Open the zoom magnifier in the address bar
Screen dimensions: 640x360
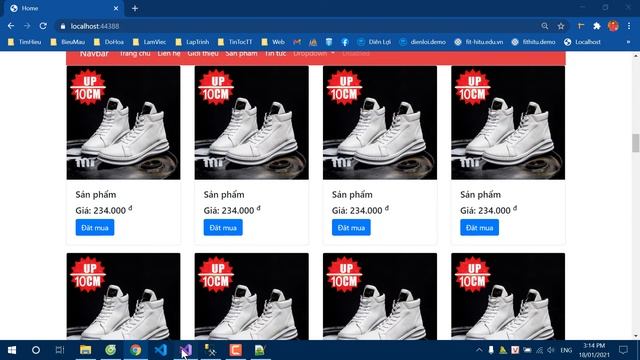click(544, 26)
